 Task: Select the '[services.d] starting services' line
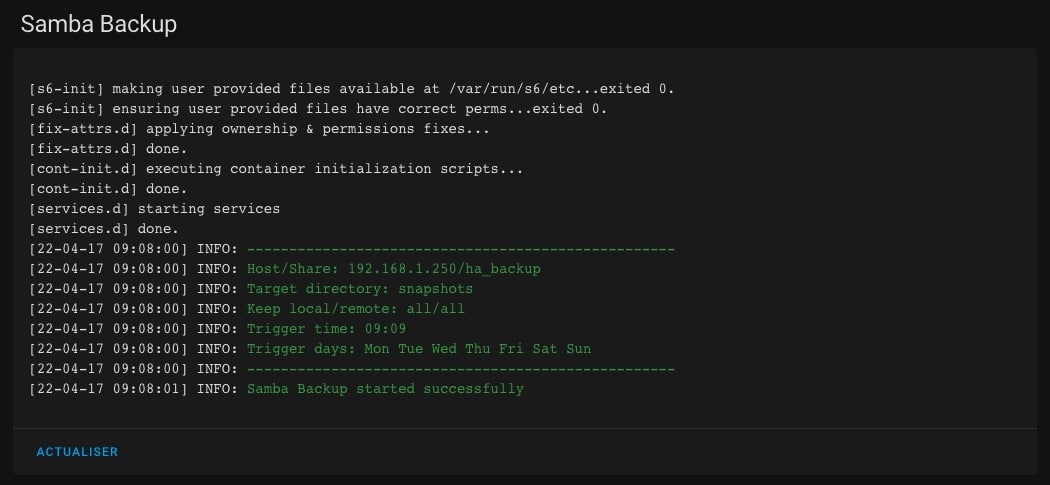tap(155, 208)
